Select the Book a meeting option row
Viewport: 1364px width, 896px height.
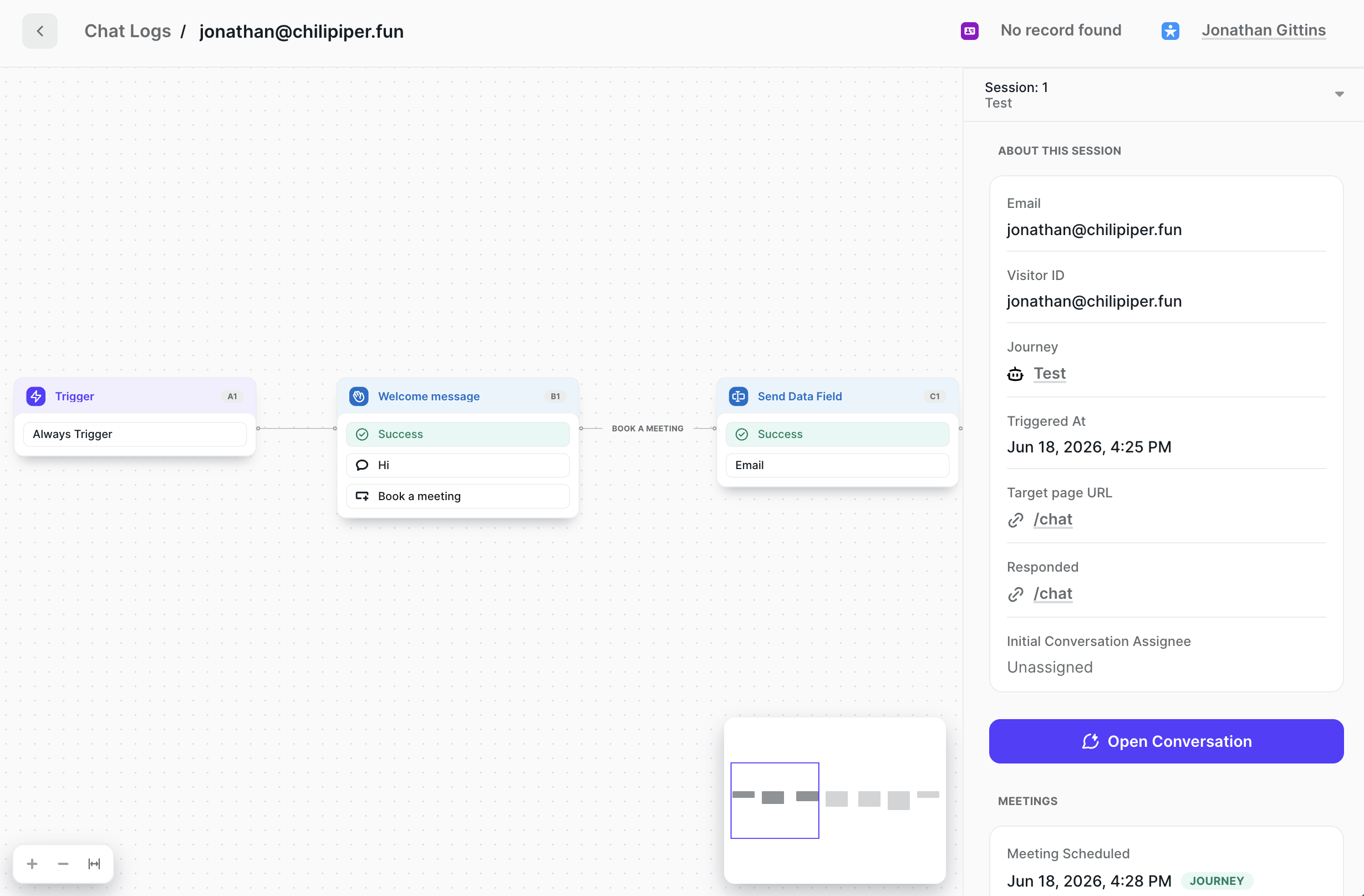point(458,496)
